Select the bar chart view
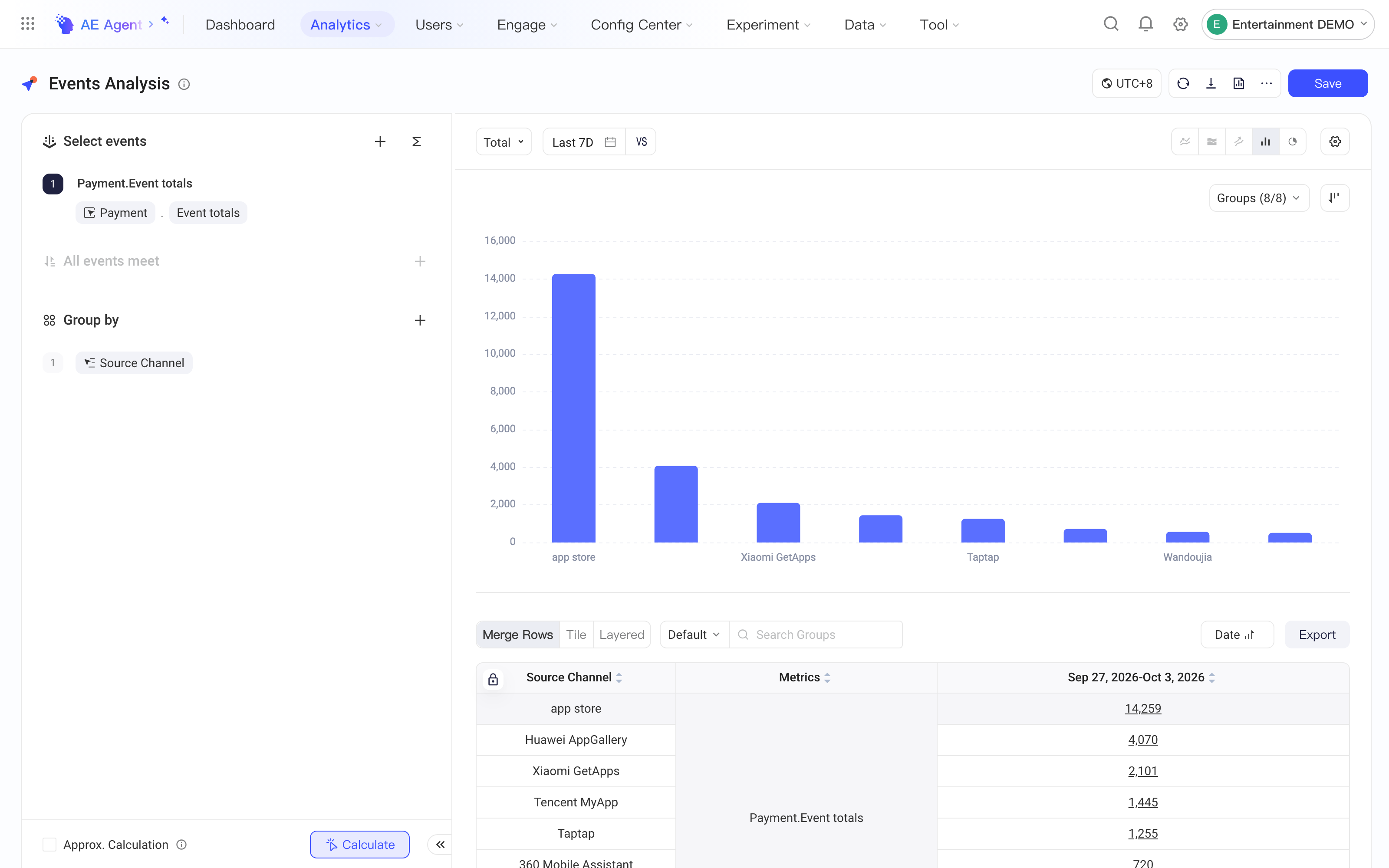This screenshot has width=1389, height=868. pyautogui.click(x=1266, y=141)
